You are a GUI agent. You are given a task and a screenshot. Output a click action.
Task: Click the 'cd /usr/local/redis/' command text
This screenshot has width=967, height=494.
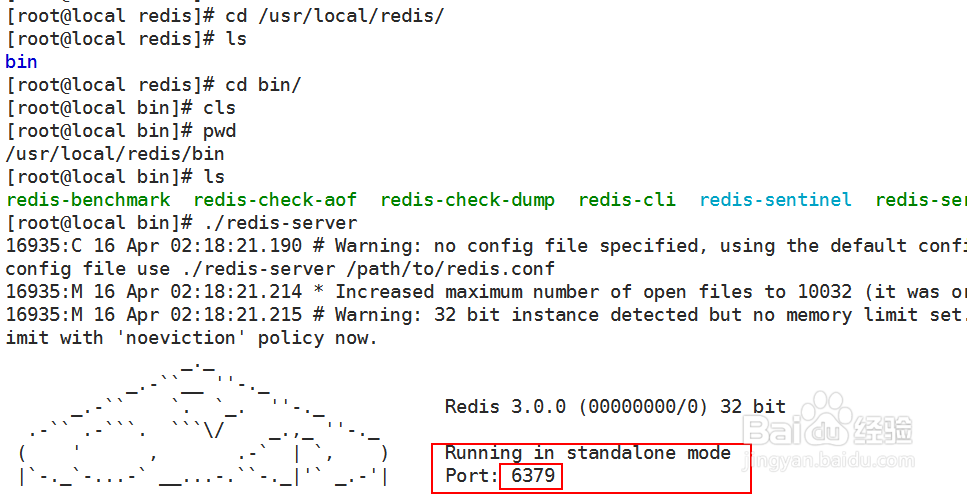click(x=334, y=15)
